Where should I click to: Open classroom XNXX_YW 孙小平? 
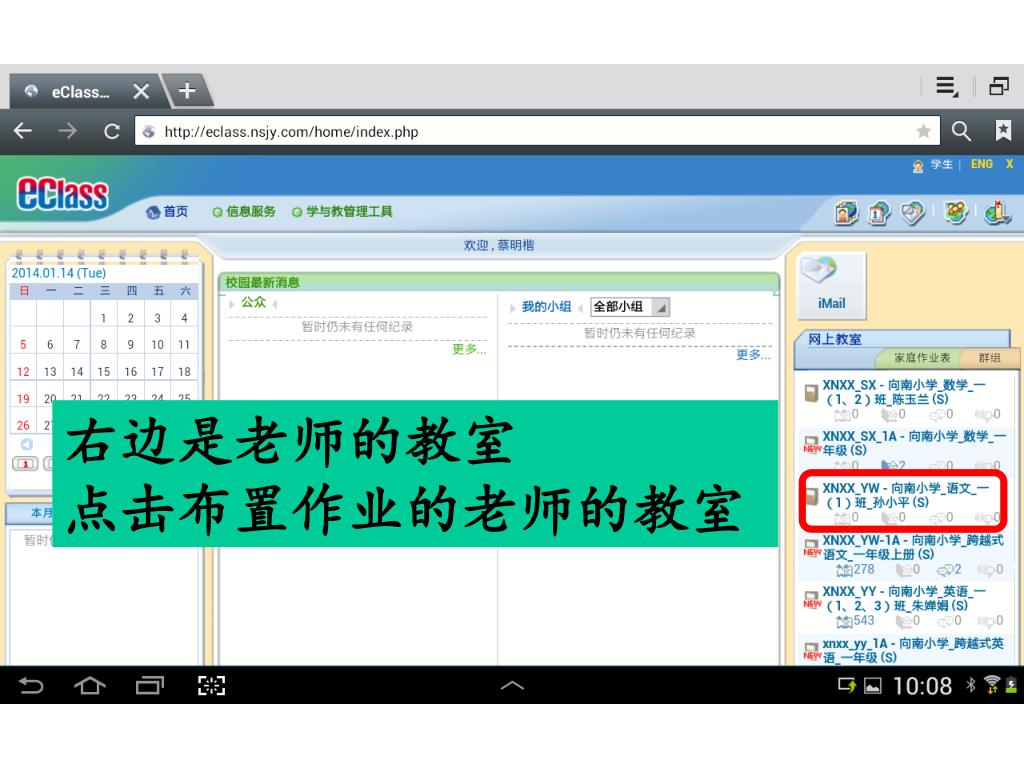(x=905, y=495)
